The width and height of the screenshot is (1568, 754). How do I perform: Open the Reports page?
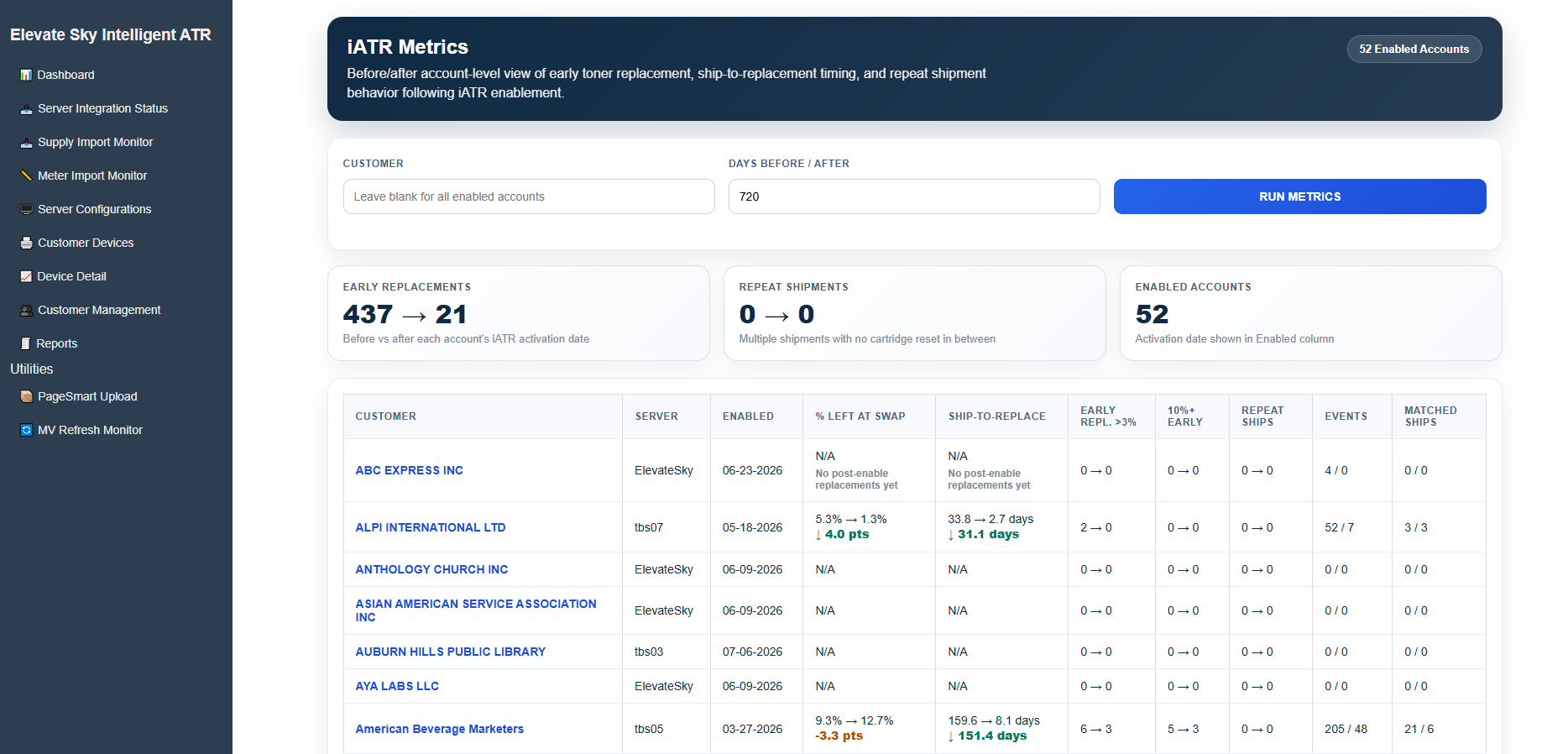pos(56,343)
